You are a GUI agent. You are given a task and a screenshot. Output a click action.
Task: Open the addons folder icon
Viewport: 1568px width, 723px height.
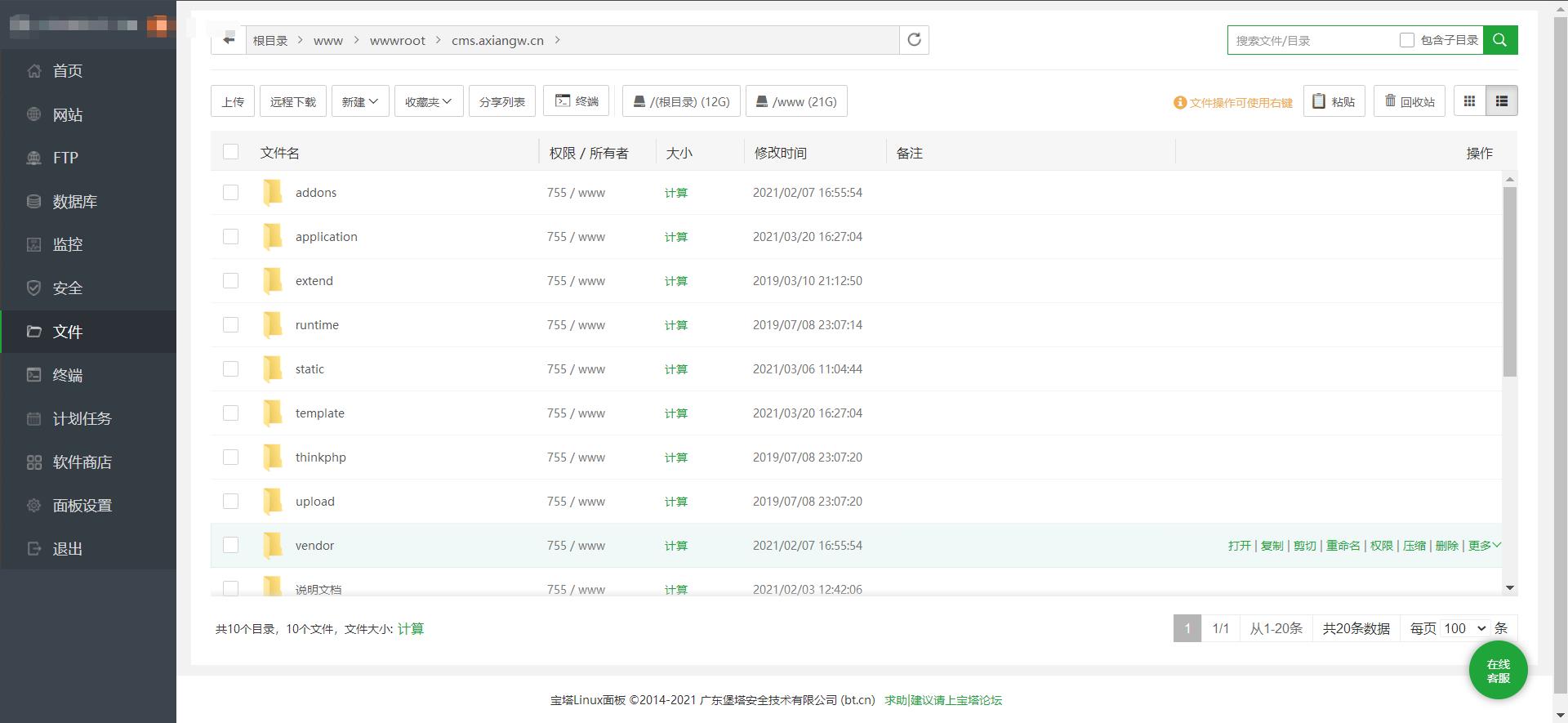[x=273, y=193]
